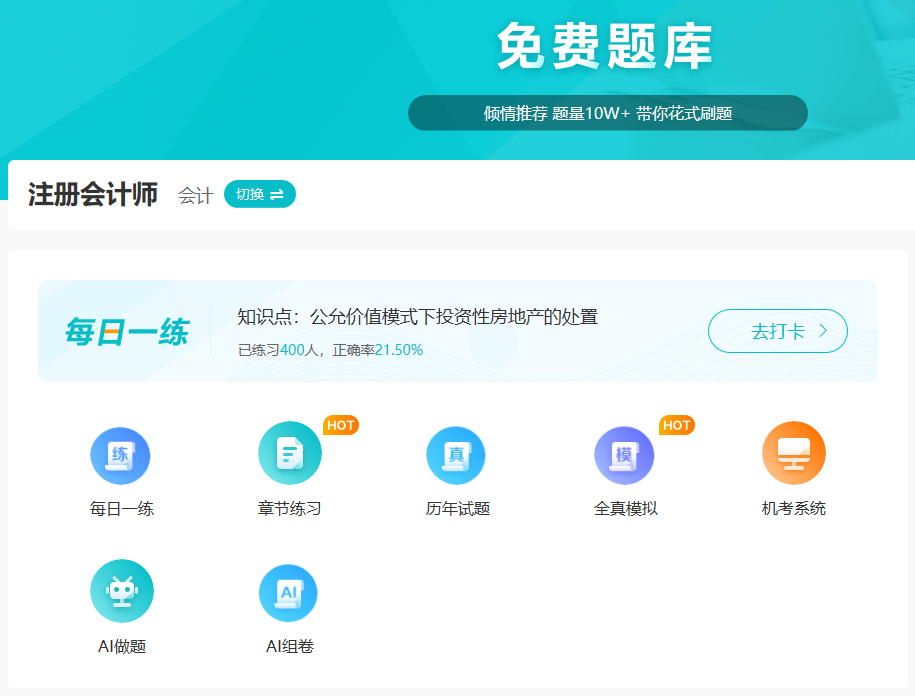Toggle to another exam via 会计 label
Screen dimensions: 915x696
point(196,194)
